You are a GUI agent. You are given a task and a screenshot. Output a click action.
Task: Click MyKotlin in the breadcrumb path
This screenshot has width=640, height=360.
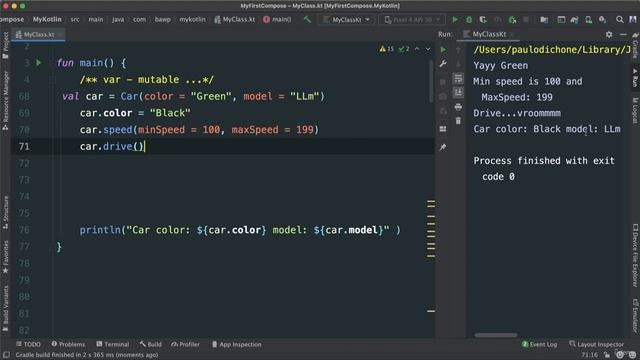[x=47, y=19]
